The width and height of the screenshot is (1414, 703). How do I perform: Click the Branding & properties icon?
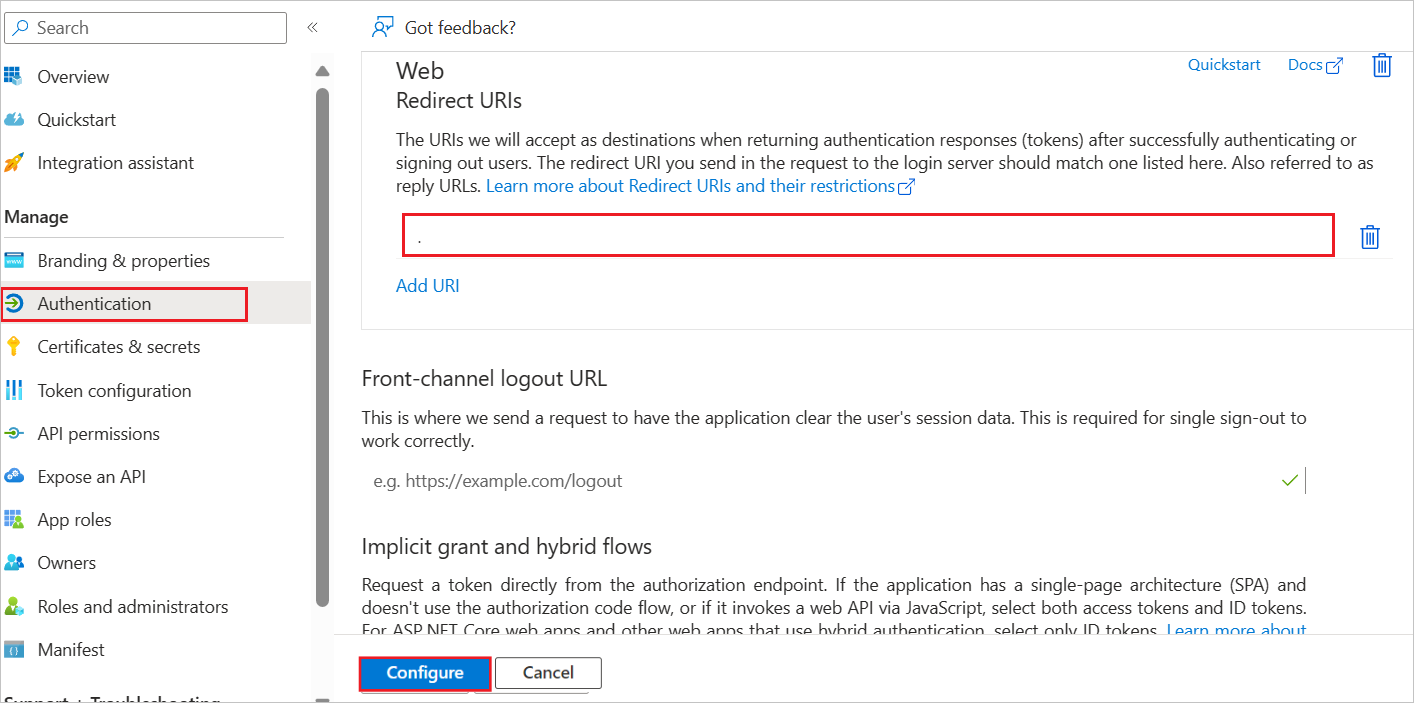[x=13, y=260]
